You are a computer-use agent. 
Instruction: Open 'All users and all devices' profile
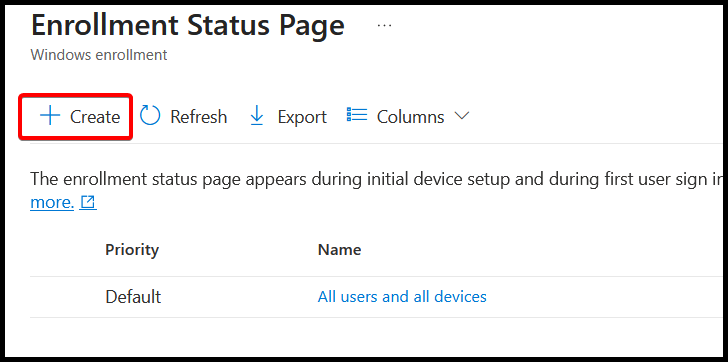402,297
